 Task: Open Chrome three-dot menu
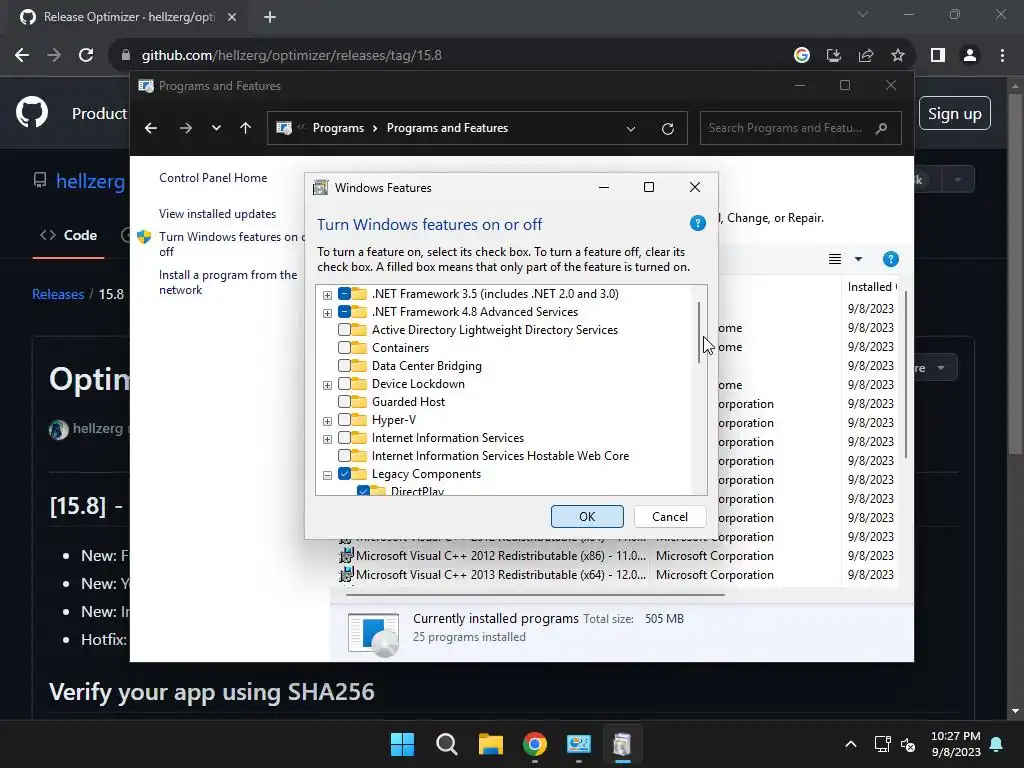pyautogui.click(x=1002, y=56)
